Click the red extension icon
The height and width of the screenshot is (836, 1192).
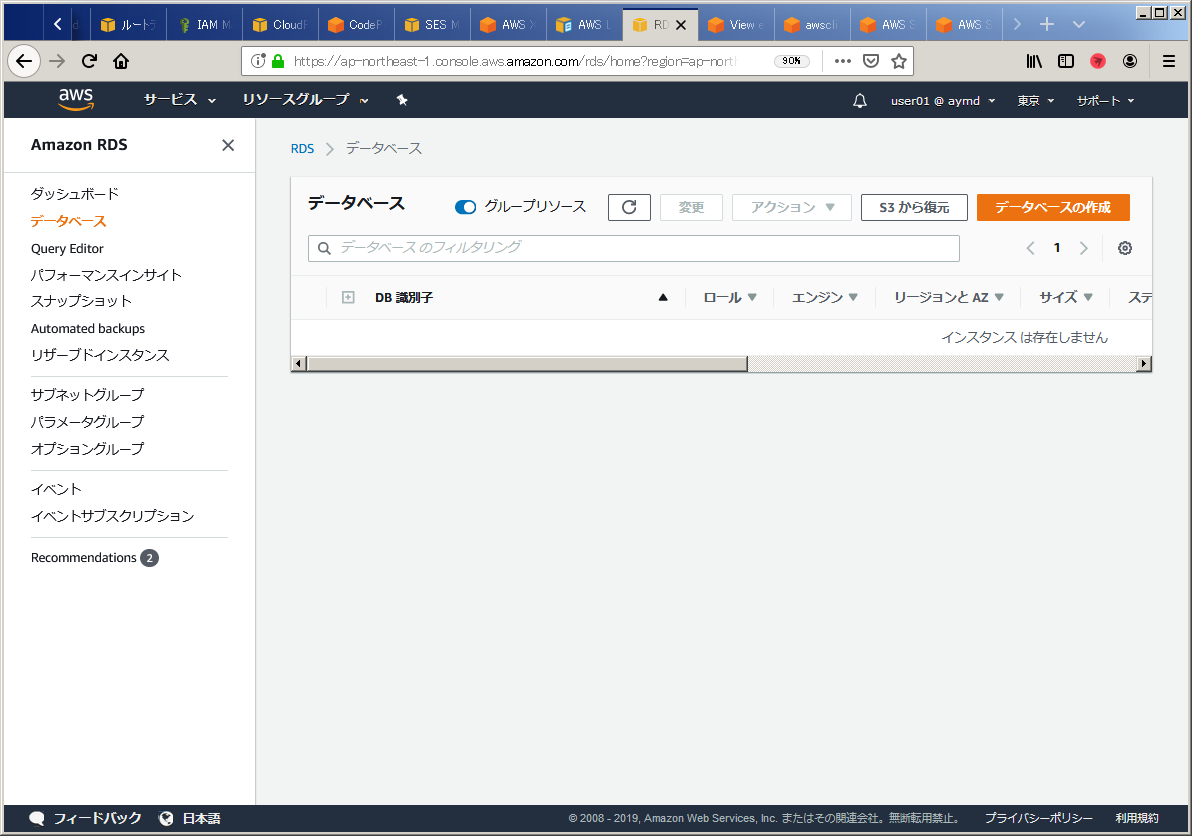[1098, 61]
